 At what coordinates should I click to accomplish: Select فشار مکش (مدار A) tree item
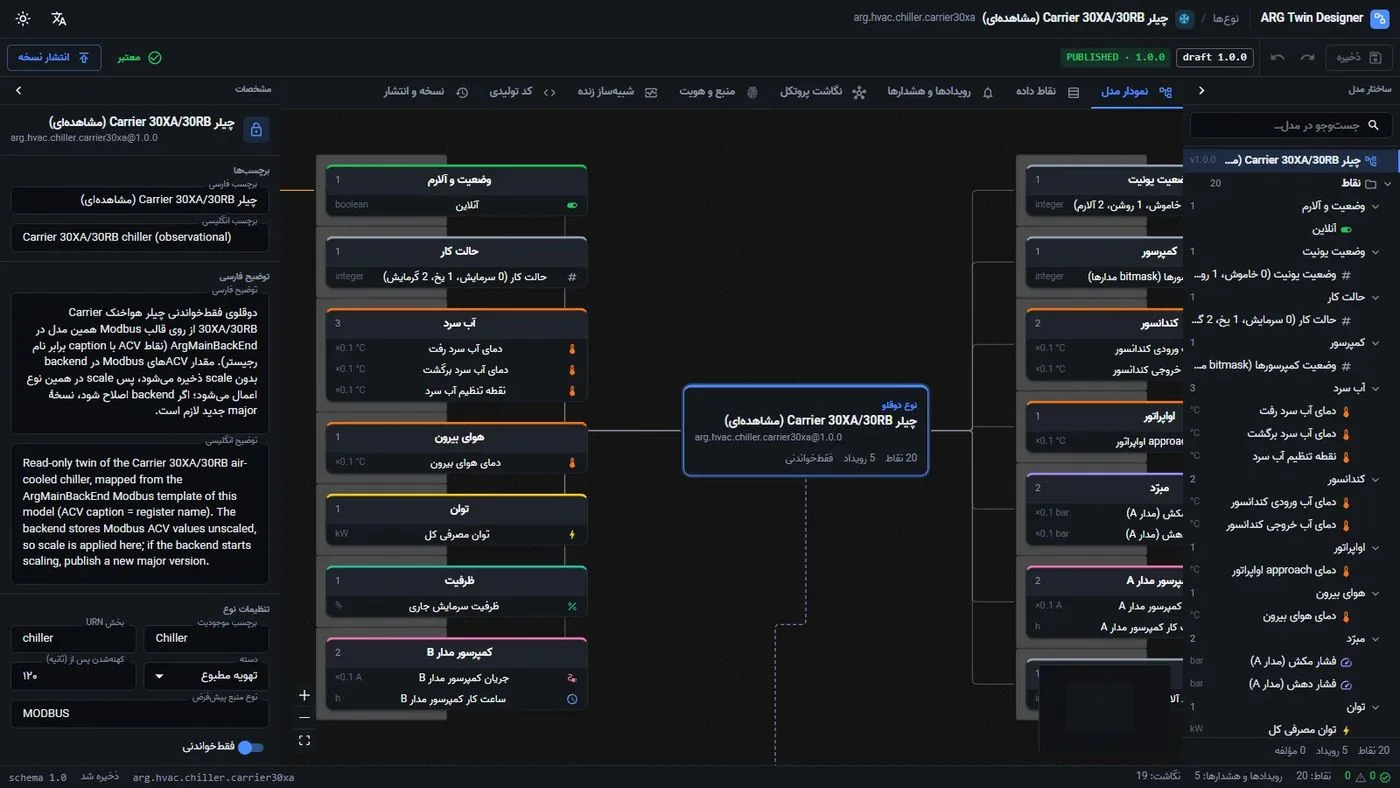1293,661
